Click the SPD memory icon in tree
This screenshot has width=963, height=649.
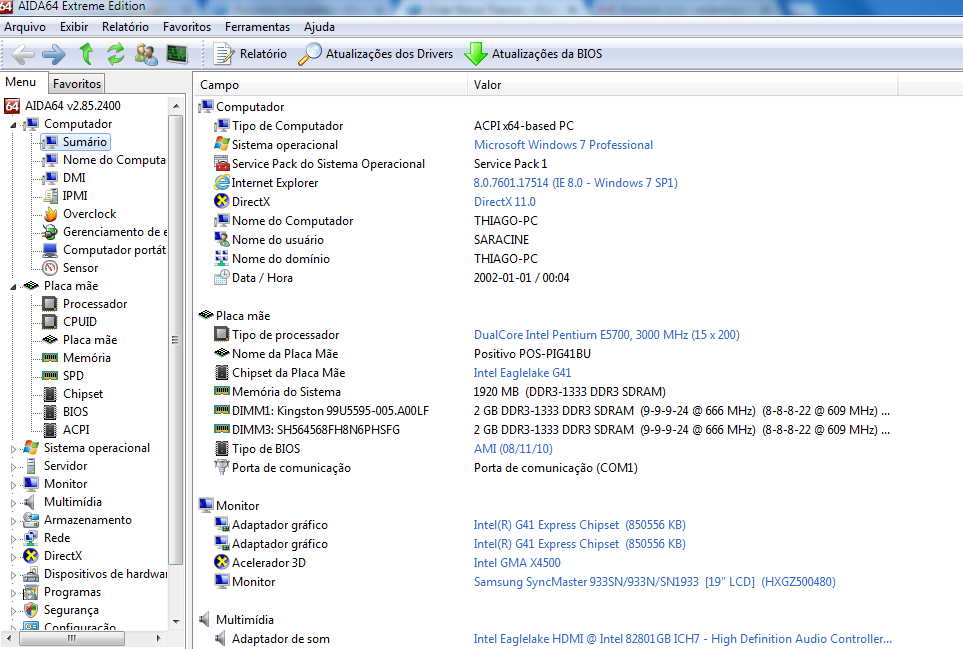[50, 376]
